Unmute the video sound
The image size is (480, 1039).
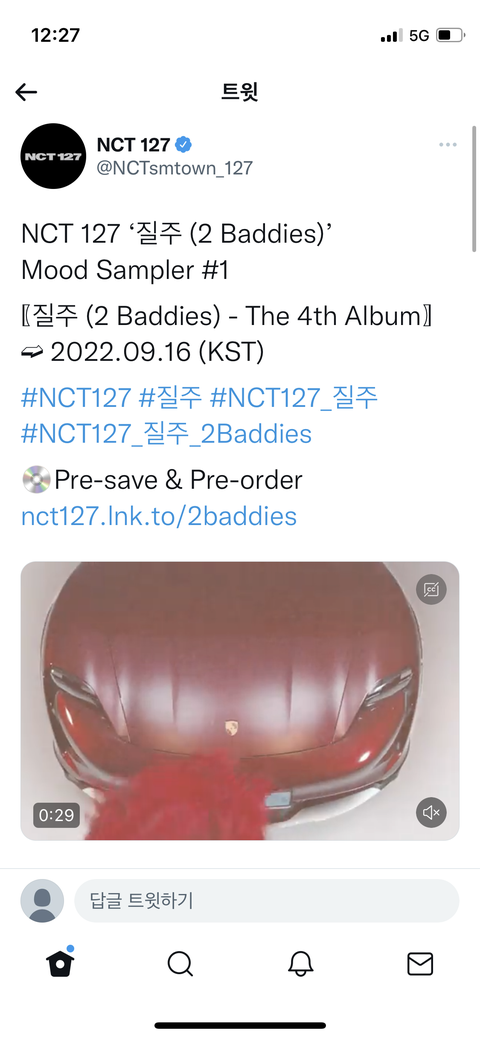click(x=431, y=812)
